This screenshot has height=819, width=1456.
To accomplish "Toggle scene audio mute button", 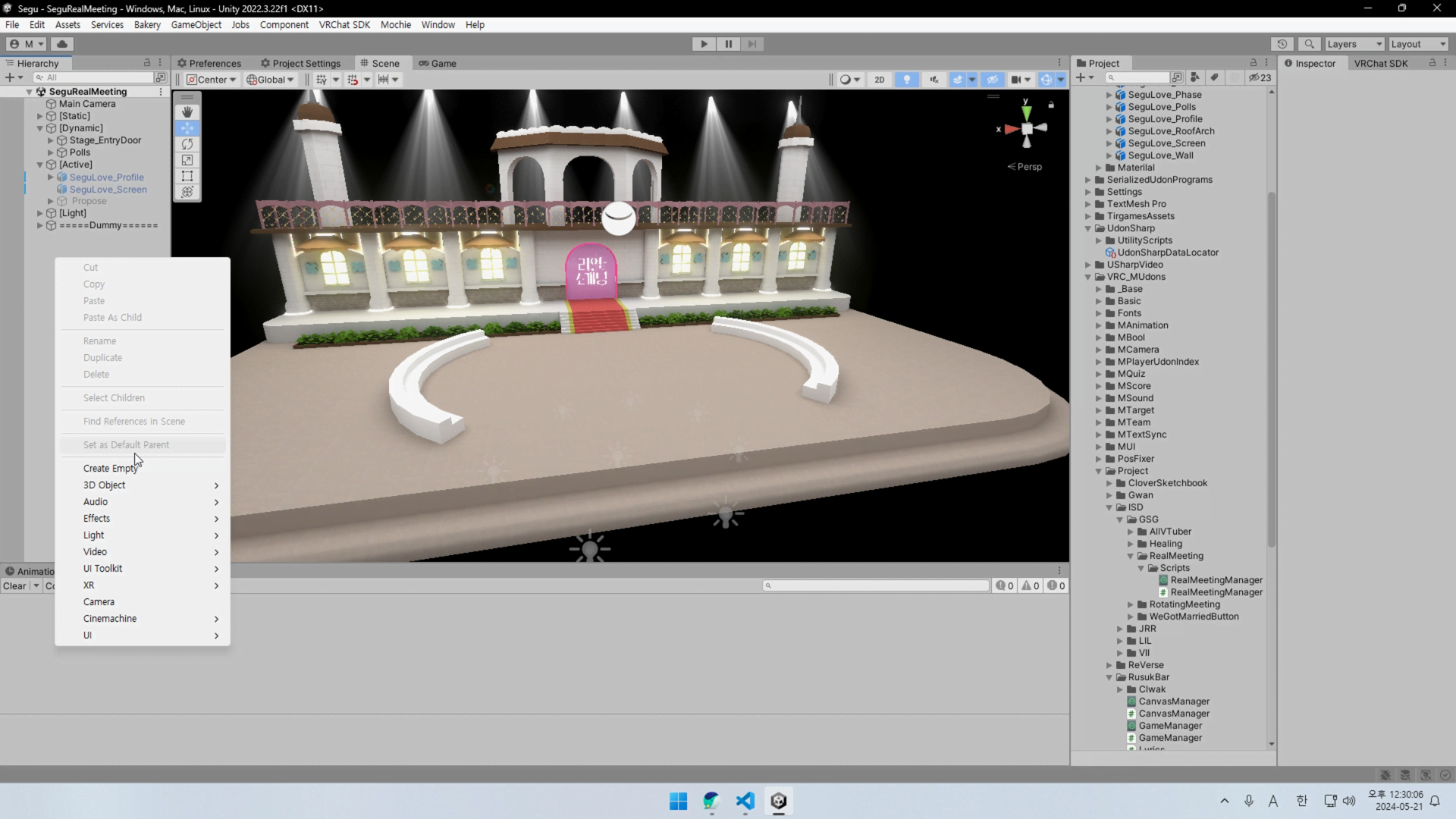I will point(934,80).
